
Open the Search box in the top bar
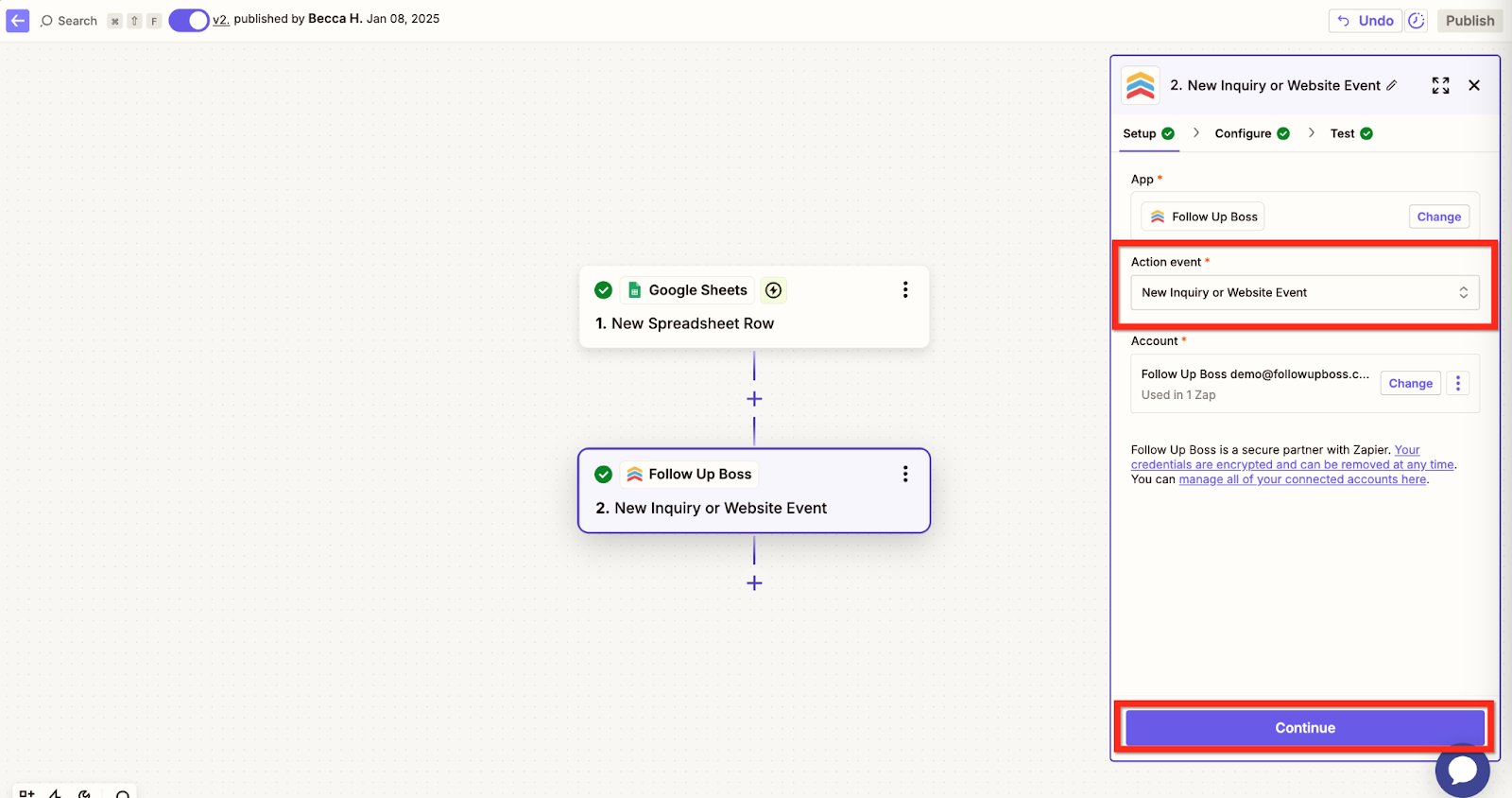click(x=69, y=21)
